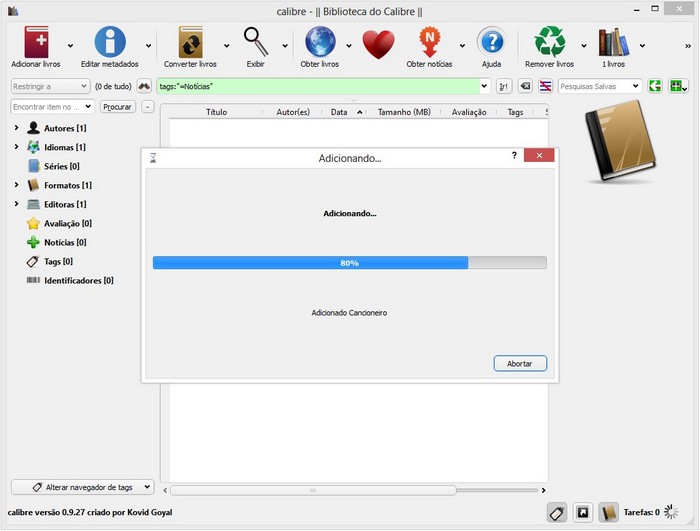The height and width of the screenshot is (531, 700).
Task: Show more toolbar items chevron
Action: tap(688, 46)
